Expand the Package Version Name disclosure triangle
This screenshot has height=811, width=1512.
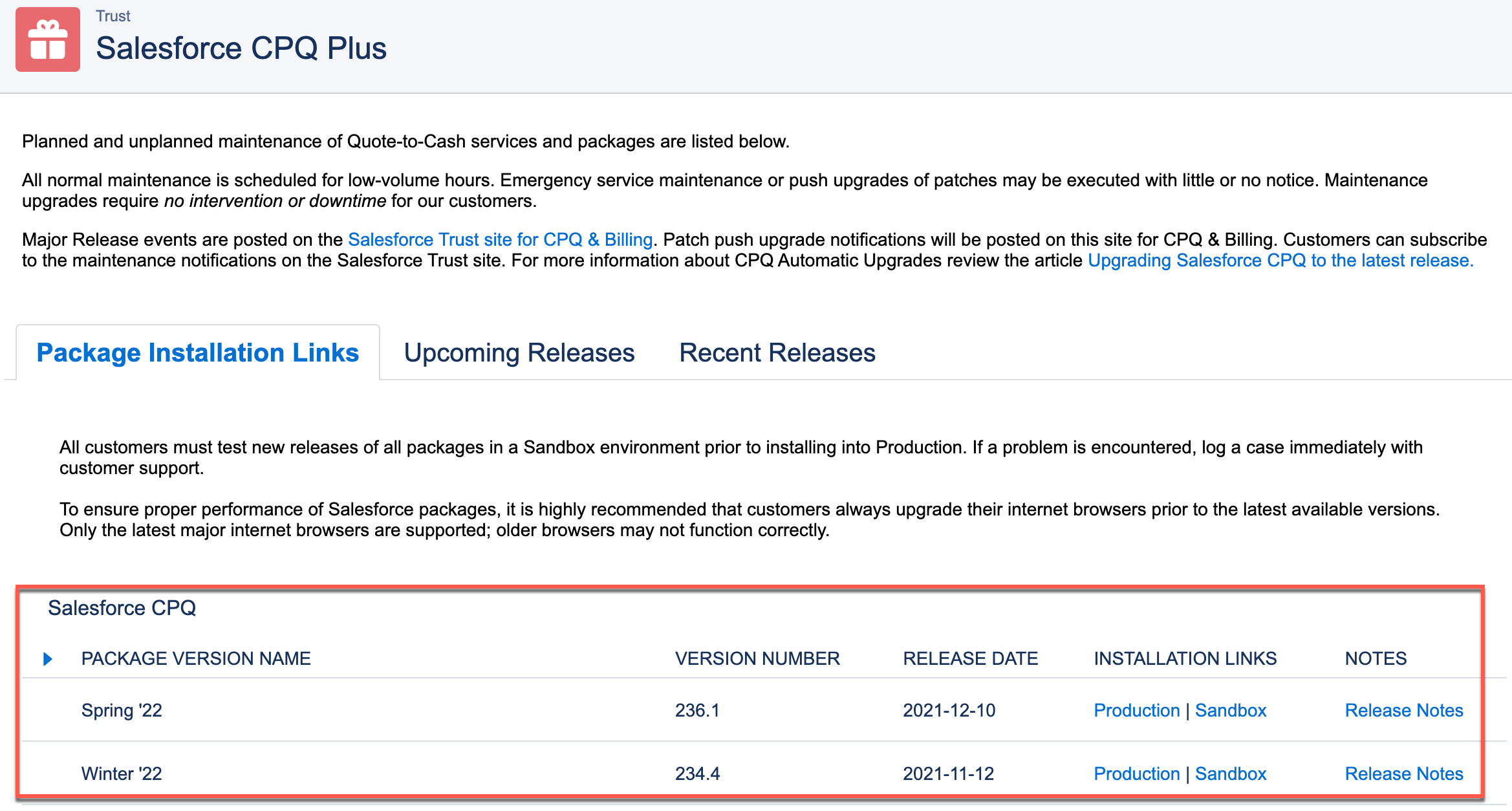(x=47, y=659)
